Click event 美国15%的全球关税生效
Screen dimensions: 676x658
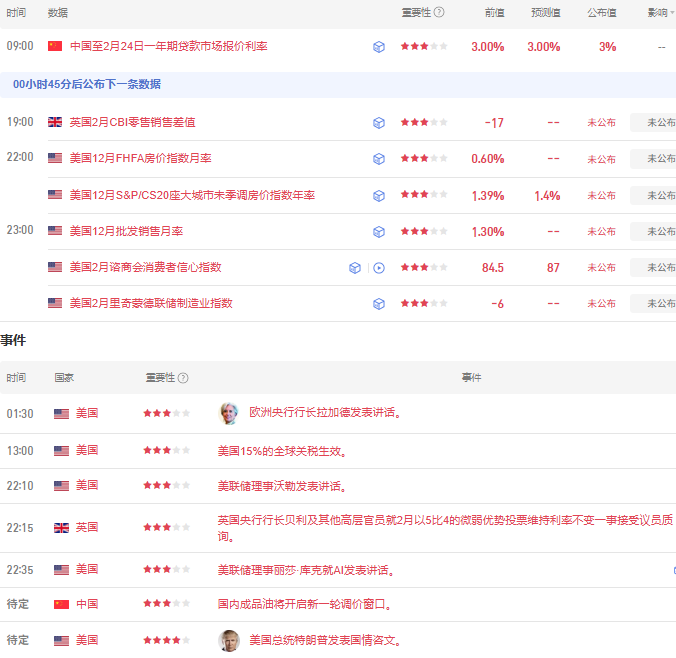pyautogui.click(x=282, y=451)
